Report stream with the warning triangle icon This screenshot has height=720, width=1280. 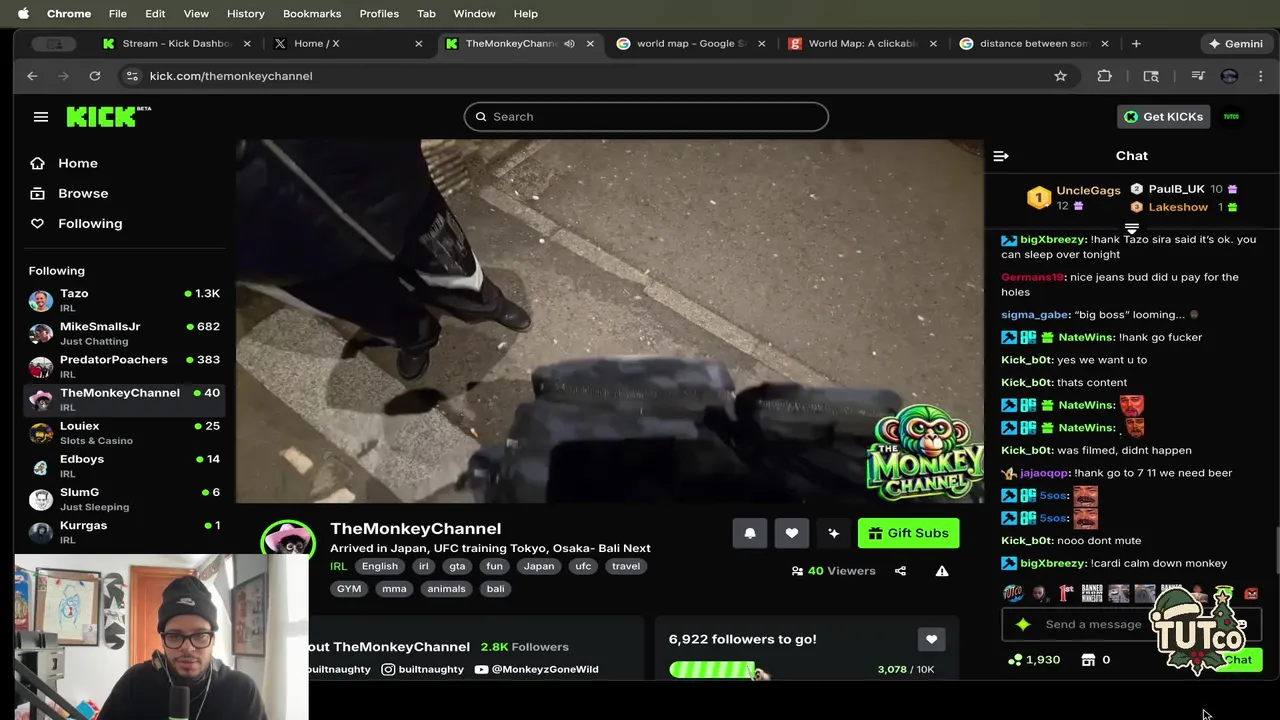942,571
